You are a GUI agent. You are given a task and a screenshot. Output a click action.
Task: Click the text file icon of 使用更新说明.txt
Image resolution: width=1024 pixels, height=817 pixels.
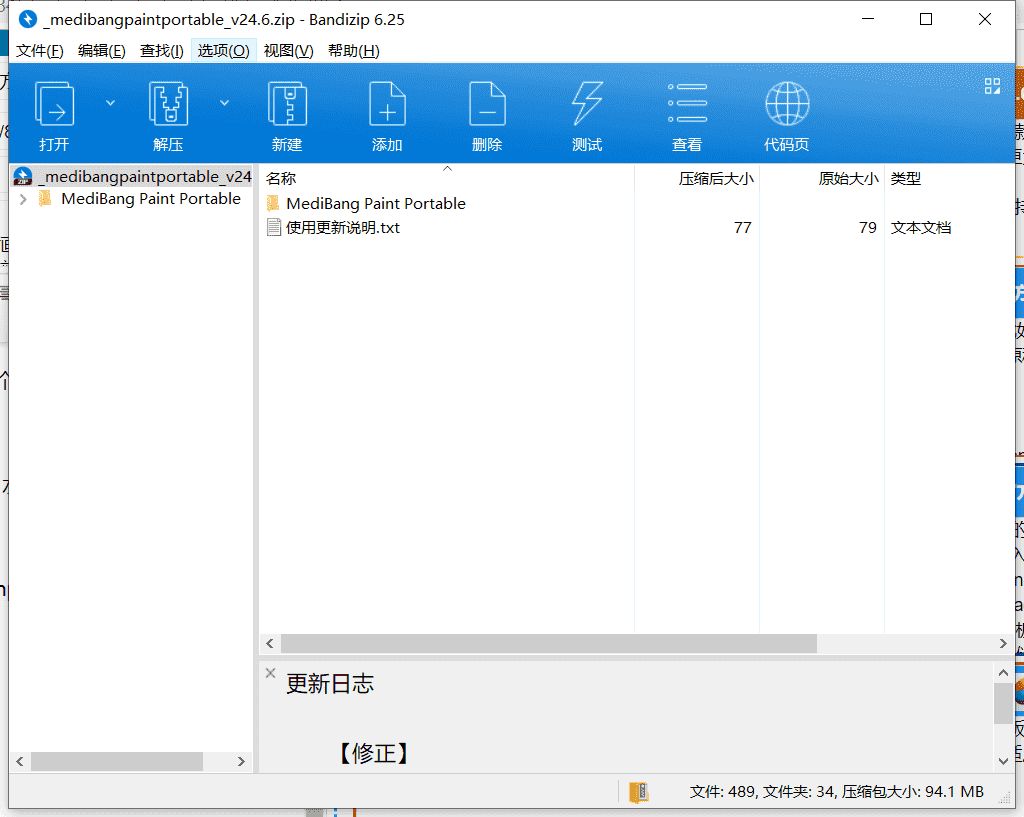pyautogui.click(x=274, y=227)
